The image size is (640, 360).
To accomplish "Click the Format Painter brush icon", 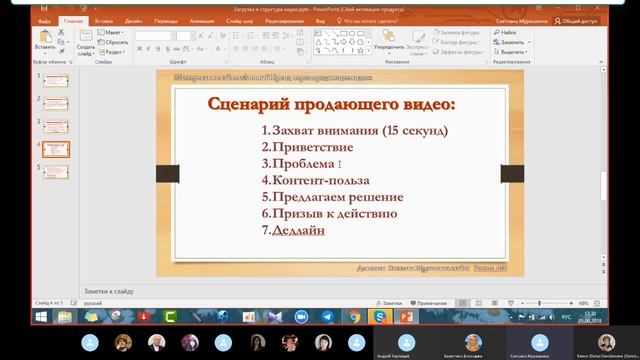I will pos(61,51).
